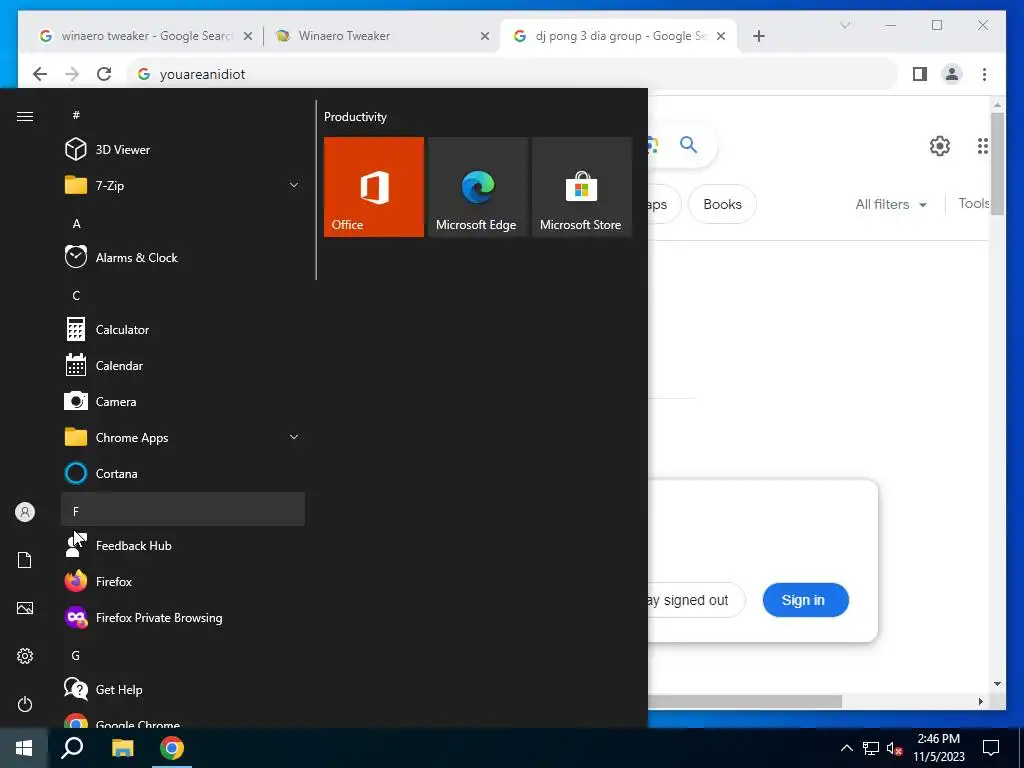Click the blue Sign in button
The image size is (1024, 768).
tap(805, 600)
